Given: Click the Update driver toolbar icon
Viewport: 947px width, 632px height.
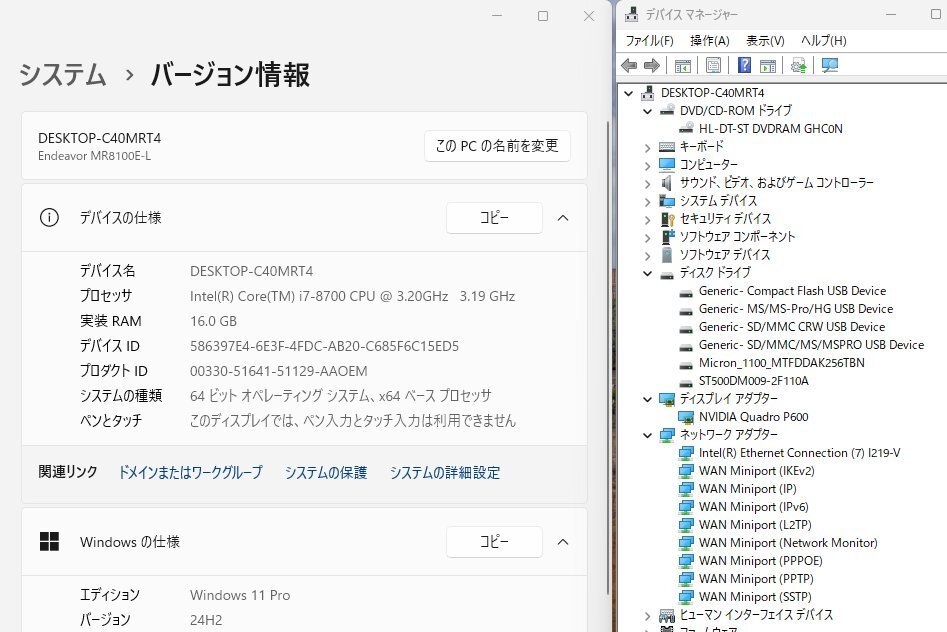Looking at the screenshot, I should [798, 66].
